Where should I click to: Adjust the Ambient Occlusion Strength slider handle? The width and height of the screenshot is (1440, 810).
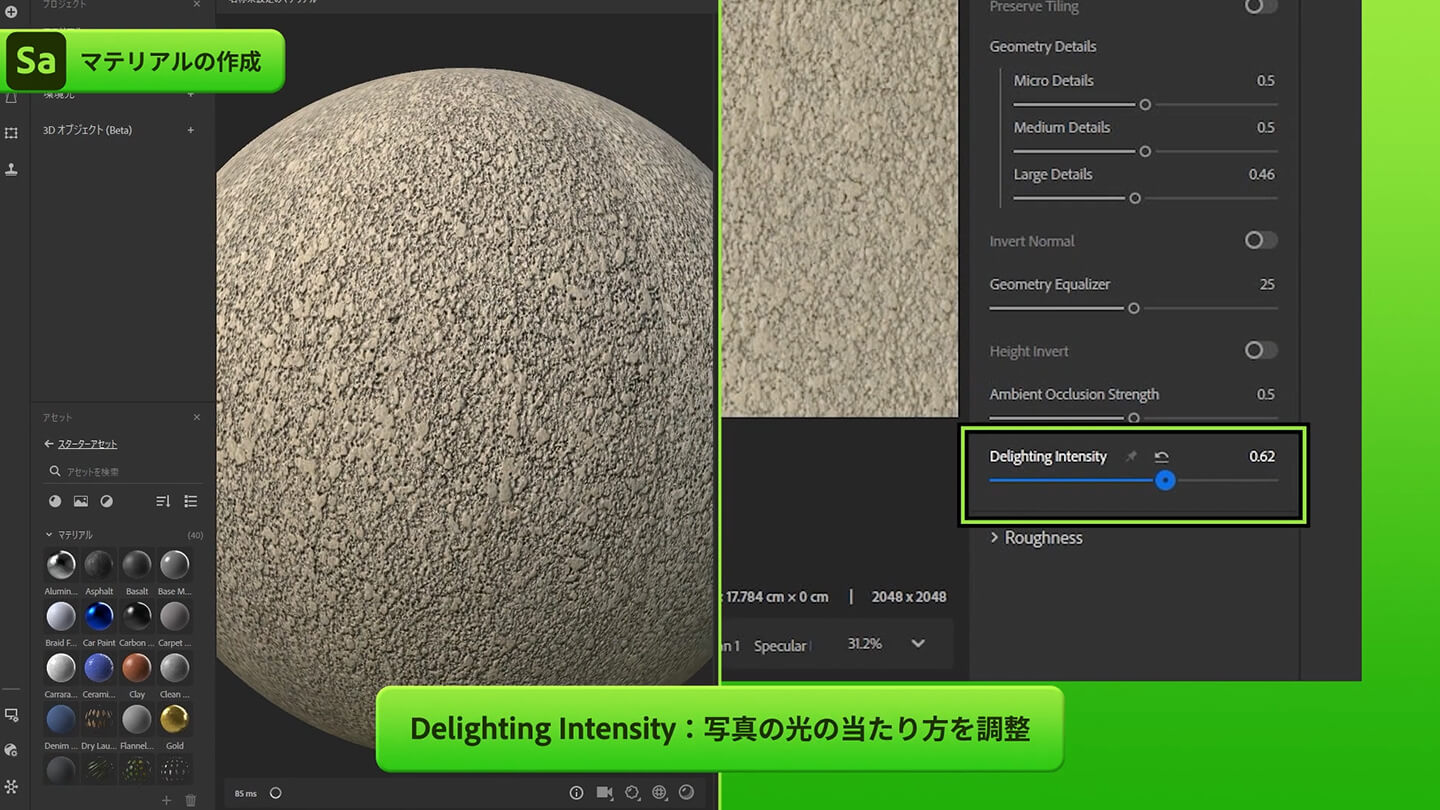tap(1133, 418)
